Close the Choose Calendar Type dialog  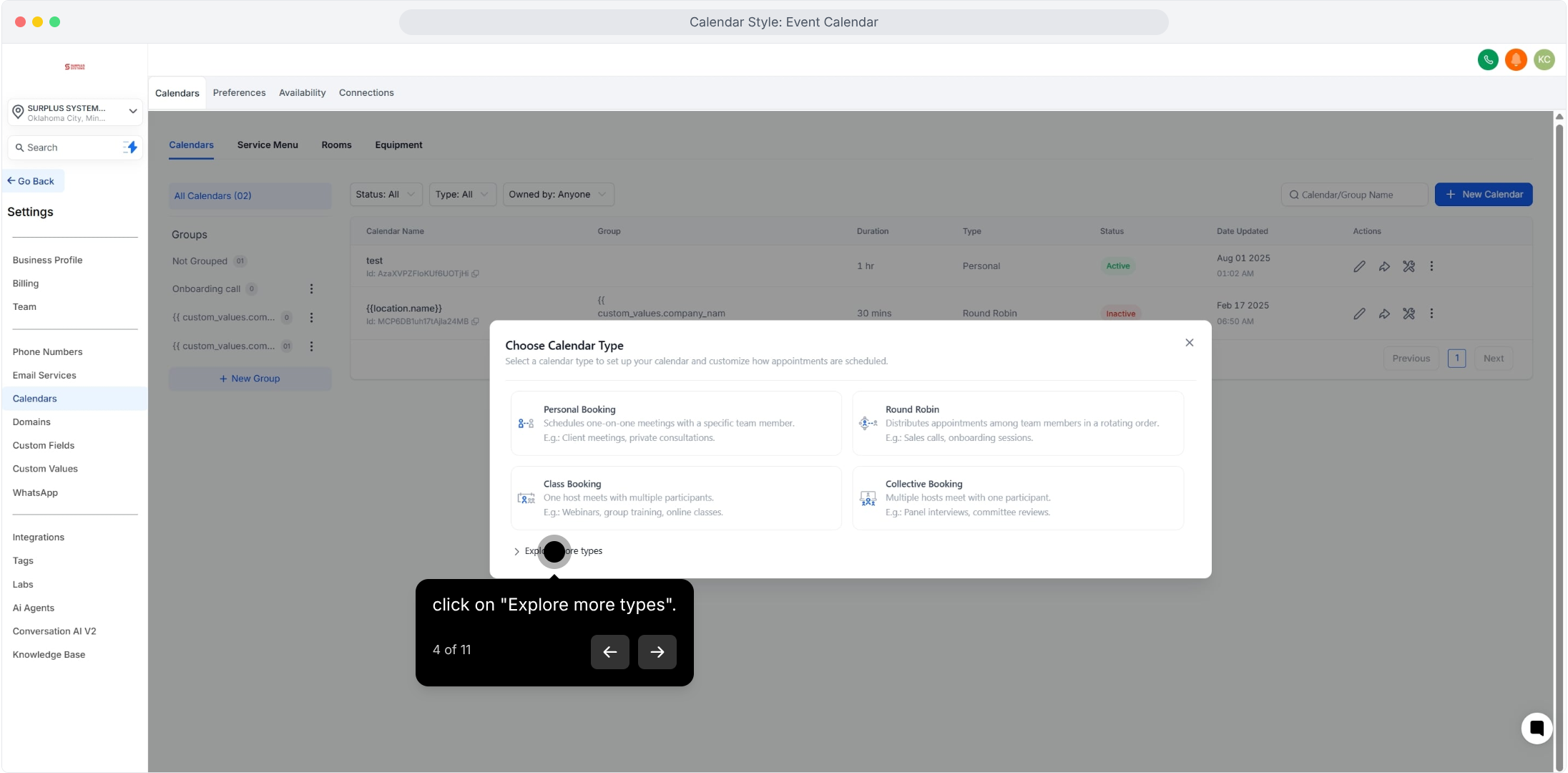1189,343
